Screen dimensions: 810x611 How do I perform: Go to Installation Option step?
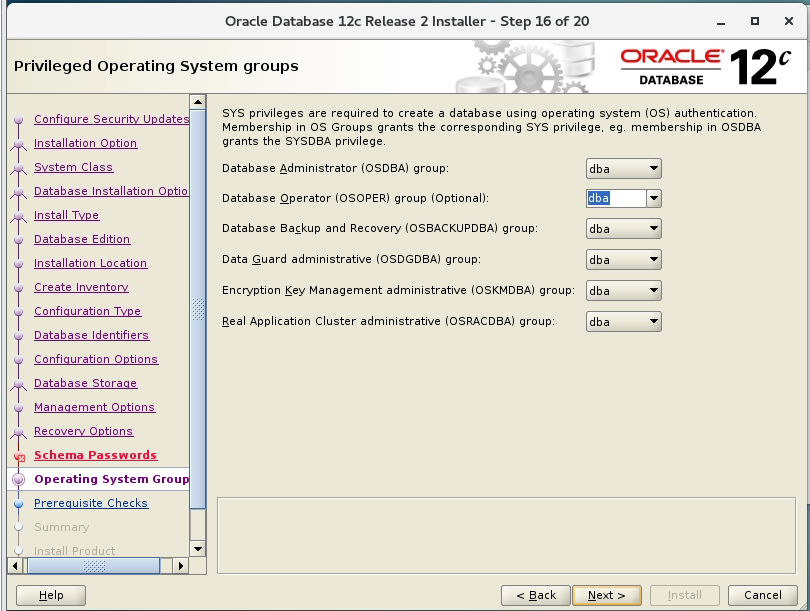click(x=85, y=143)
